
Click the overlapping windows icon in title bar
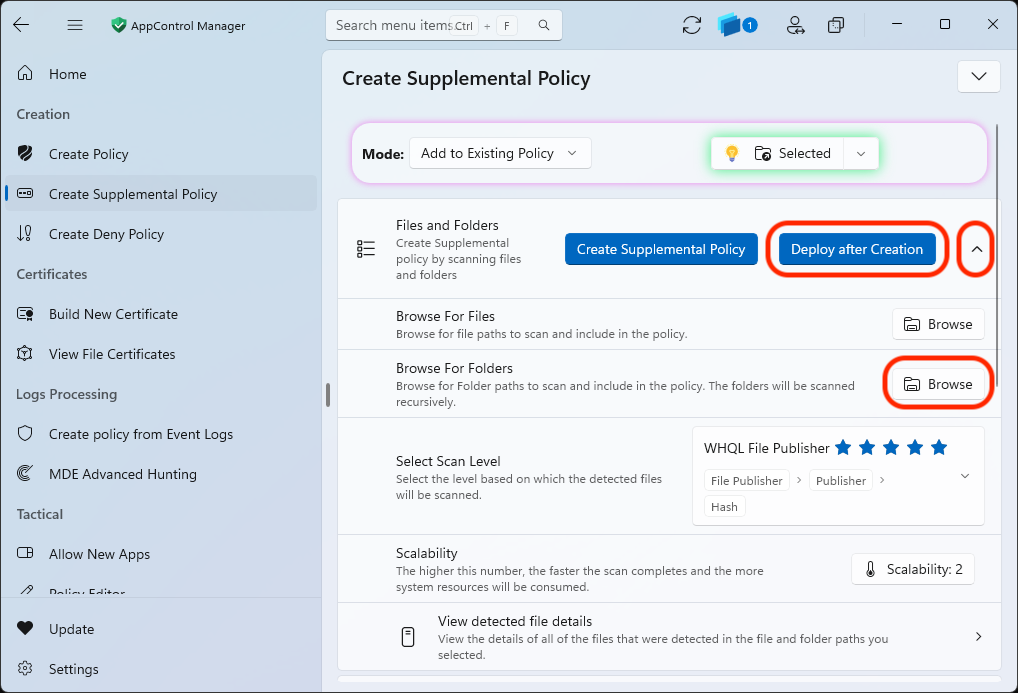pos(836,25)
